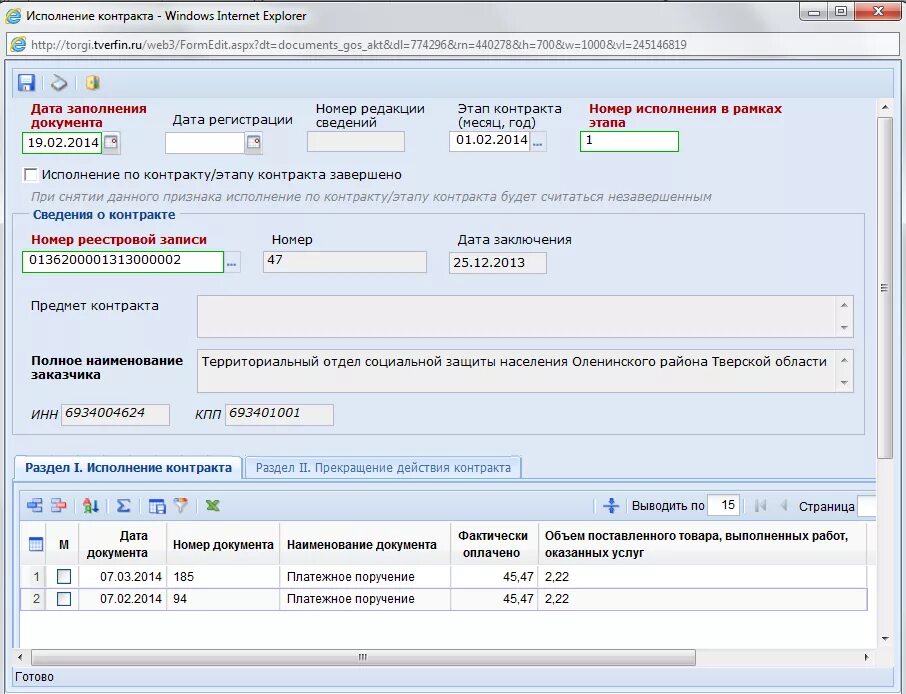This screenshot has width=906, height=694.
Task: Open calendar for document fill date
Action: pyautogui.click(x=112, y=143)
